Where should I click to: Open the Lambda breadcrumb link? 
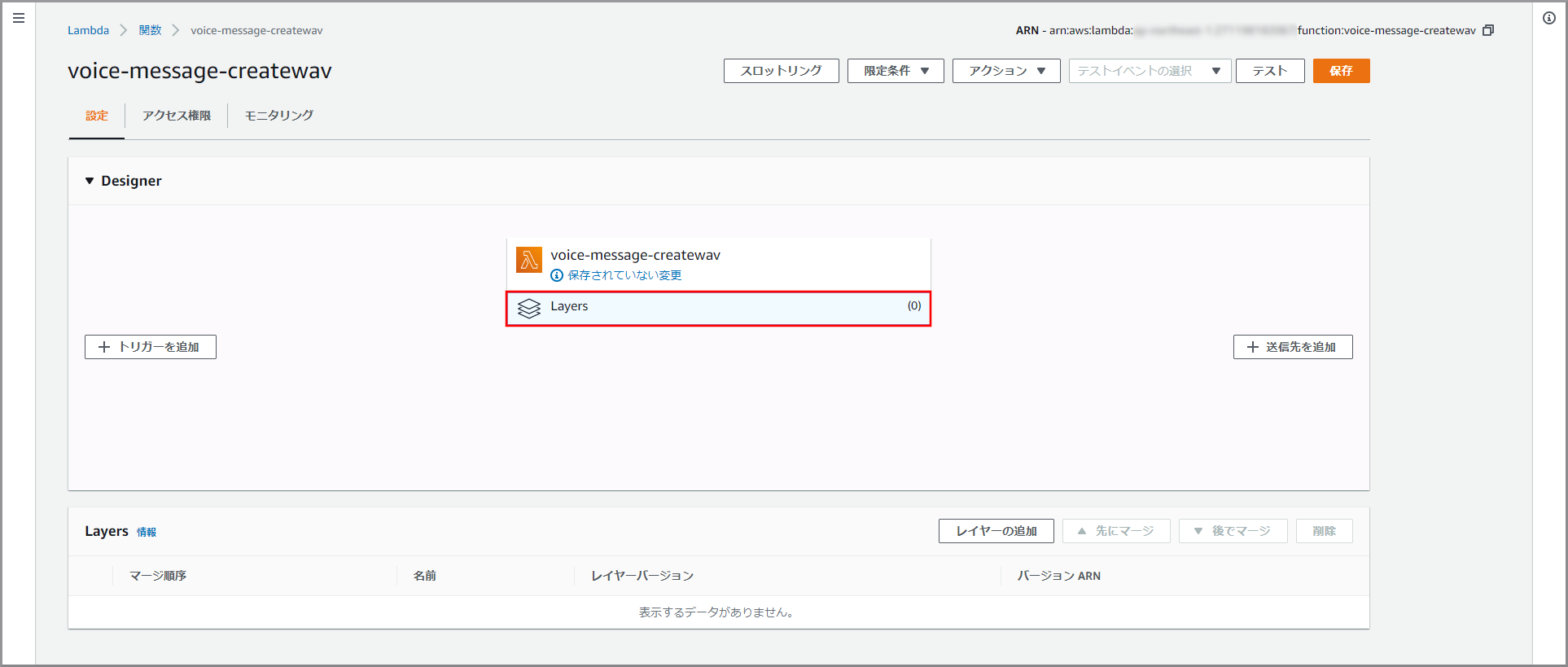[x=88, y=30]
